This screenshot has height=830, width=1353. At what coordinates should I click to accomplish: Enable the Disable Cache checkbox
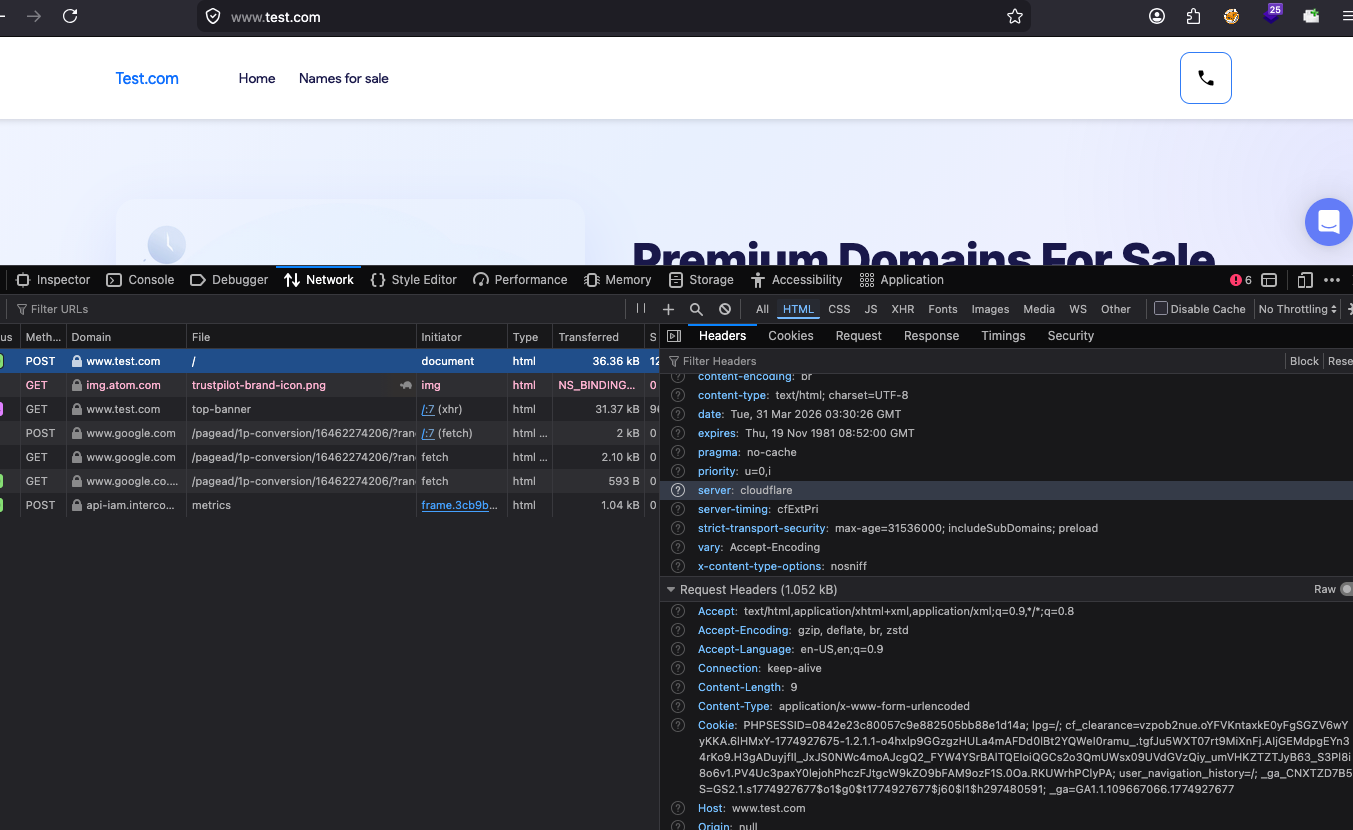[1161, 309]
